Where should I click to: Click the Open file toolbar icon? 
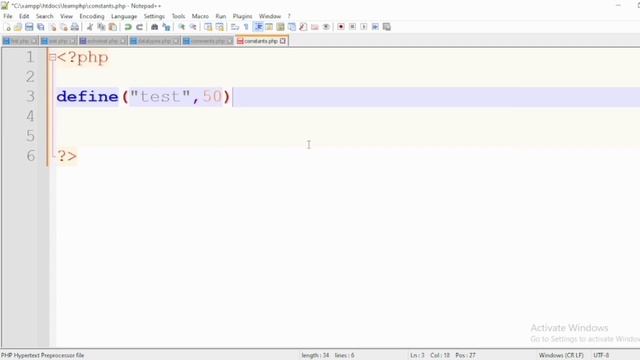(x=18, y=27)
